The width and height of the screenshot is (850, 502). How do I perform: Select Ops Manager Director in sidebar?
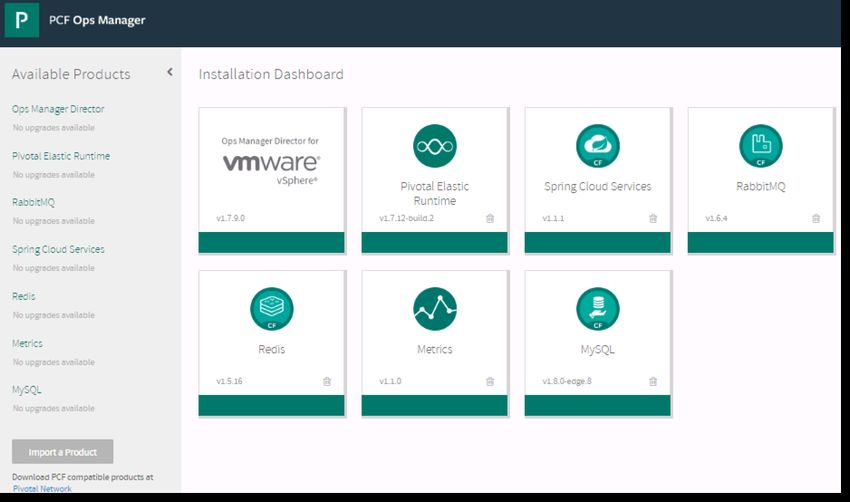click(x=58, y=109)
